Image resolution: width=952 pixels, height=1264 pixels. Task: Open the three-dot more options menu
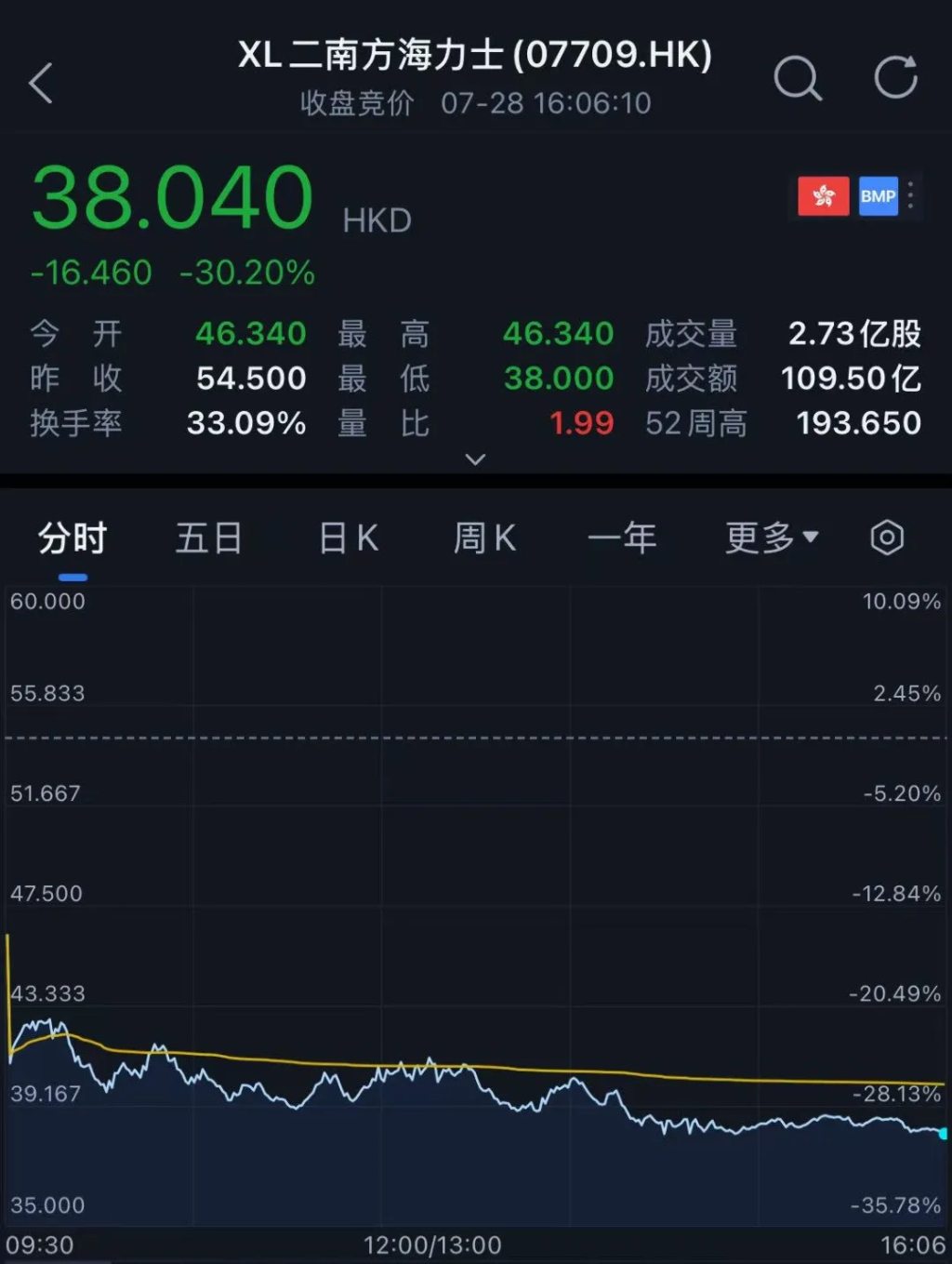click(911, 195)
